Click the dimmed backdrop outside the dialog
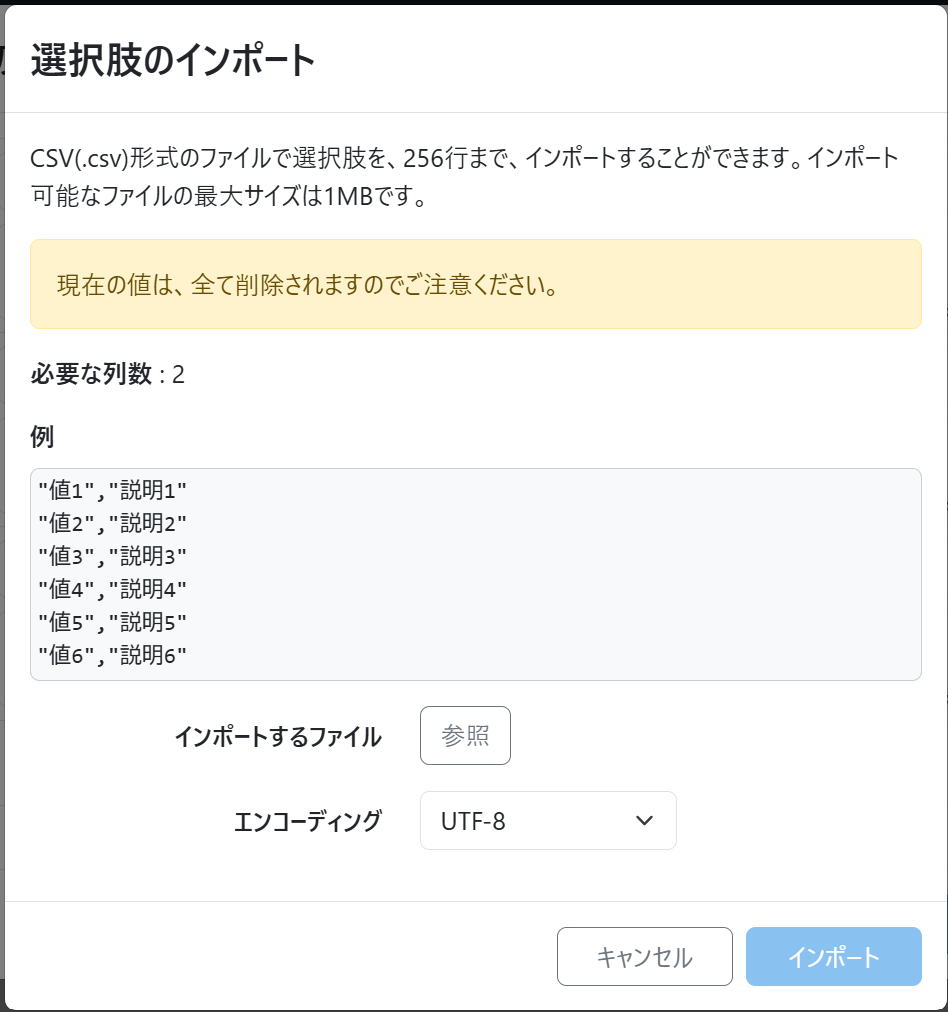Screen dimensions: 948x1012 coord(2,500)
